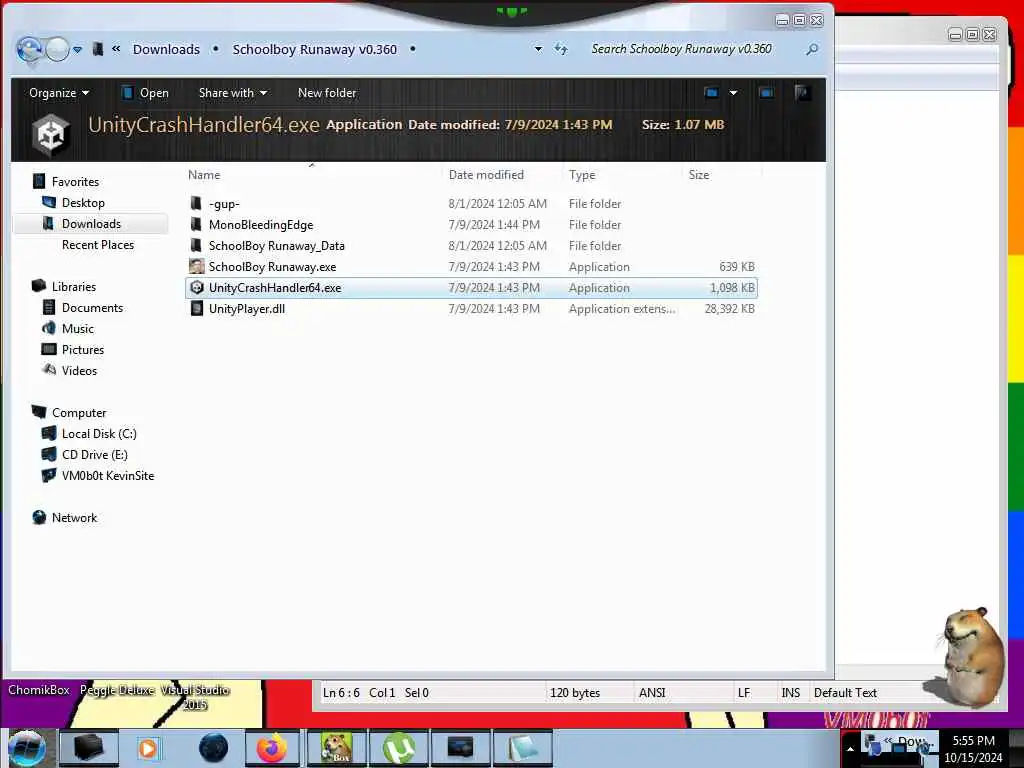Open media player from taskbar
The image size is (1024, 768).
(148, 748)
